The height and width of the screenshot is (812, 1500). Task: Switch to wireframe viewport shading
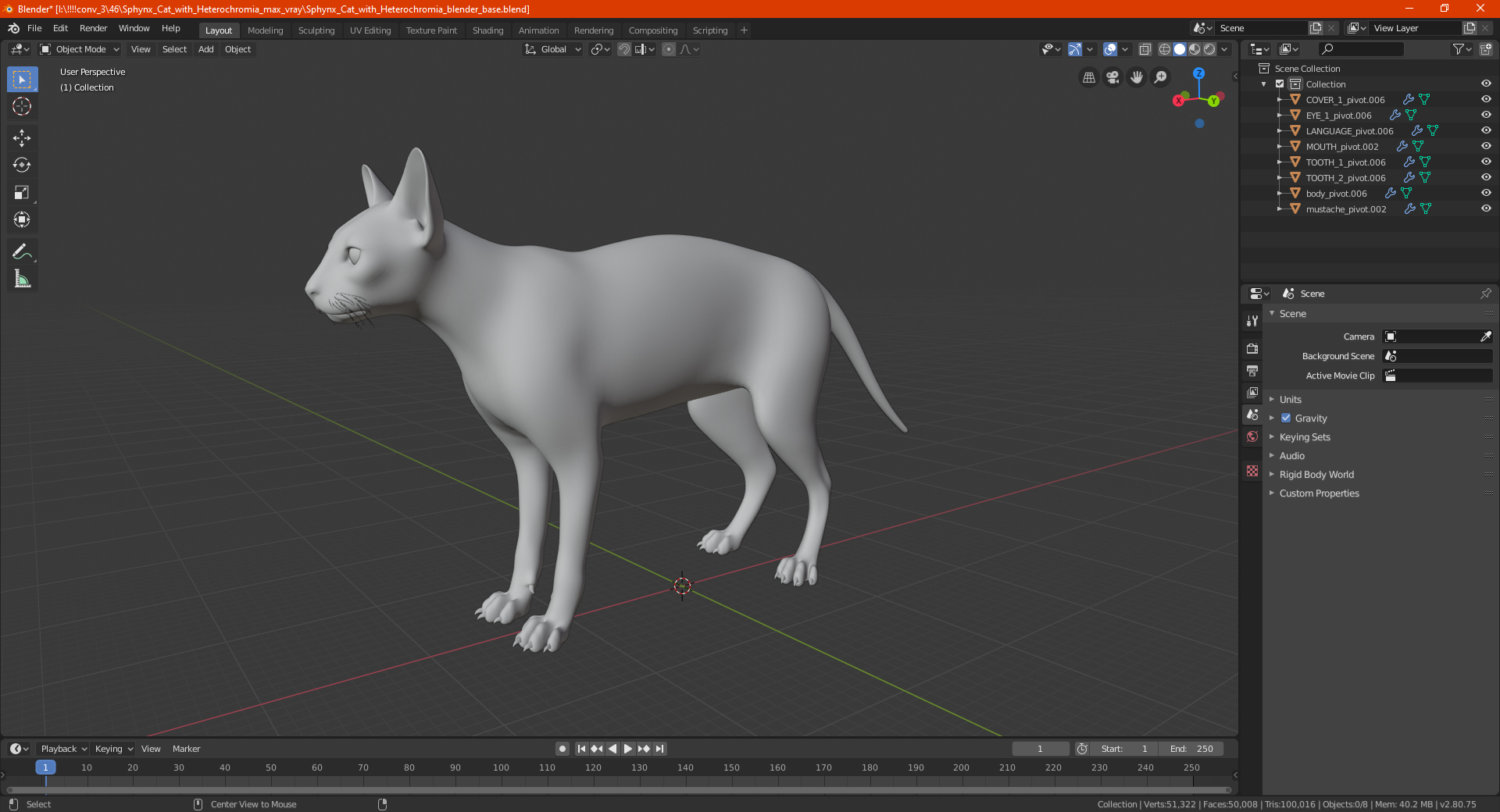click(1165, 49)
